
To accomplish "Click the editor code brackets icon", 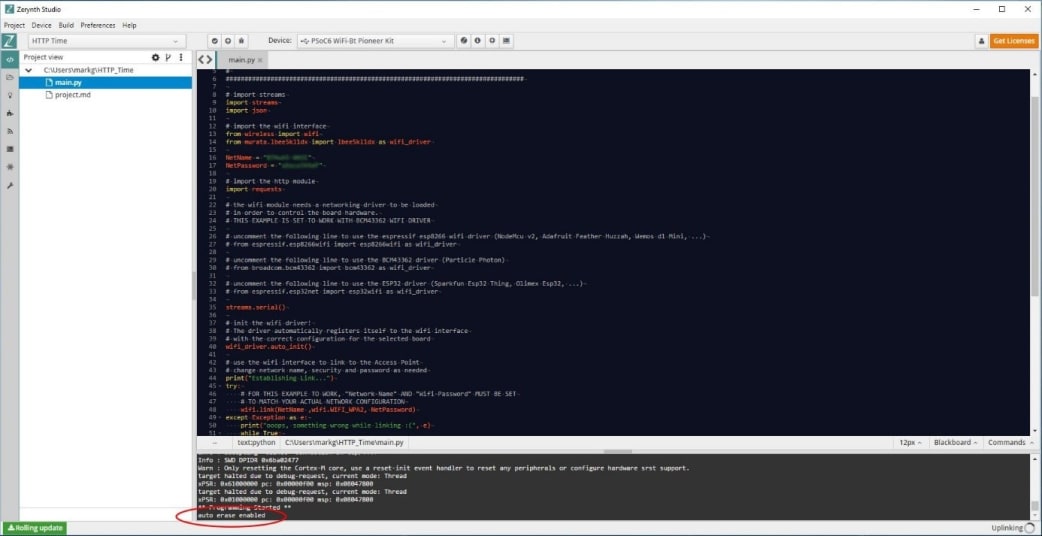I will pos(206,60).
